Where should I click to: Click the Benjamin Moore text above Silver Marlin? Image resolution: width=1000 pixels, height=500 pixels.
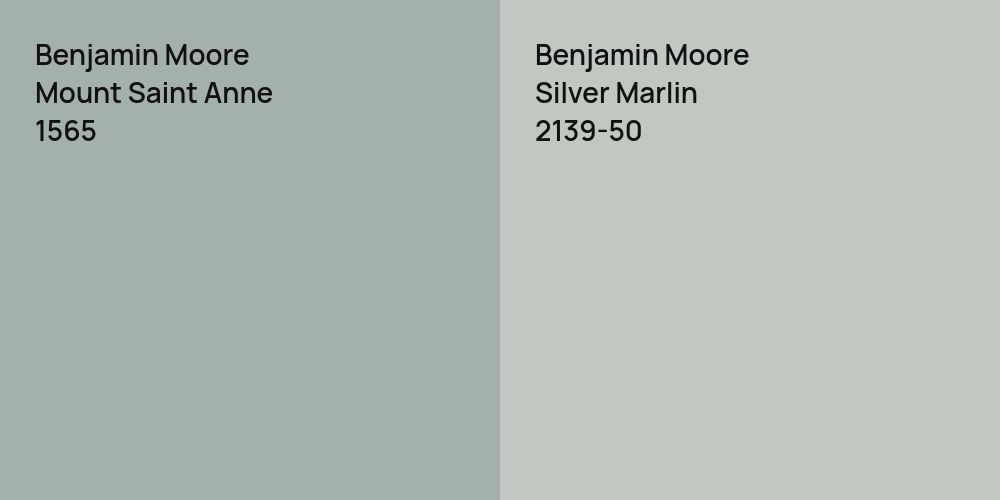tap(642, 55)
